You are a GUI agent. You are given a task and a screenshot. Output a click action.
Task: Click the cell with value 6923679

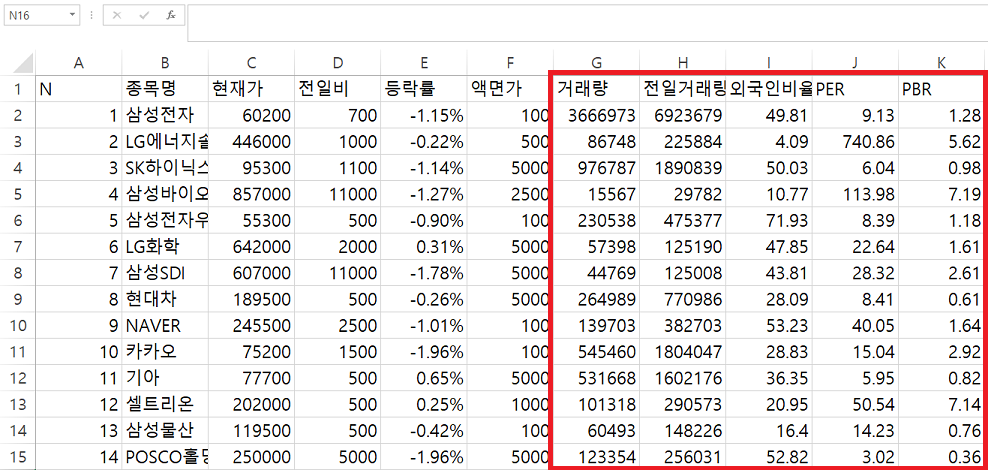(683, 115)
